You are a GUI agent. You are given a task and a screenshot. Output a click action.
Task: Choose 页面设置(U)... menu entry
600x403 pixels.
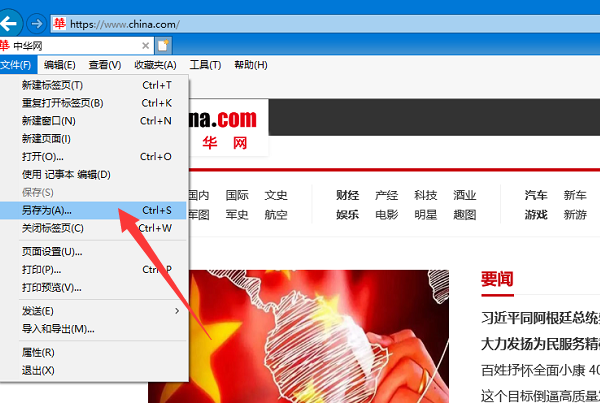(x=93, y=252)
